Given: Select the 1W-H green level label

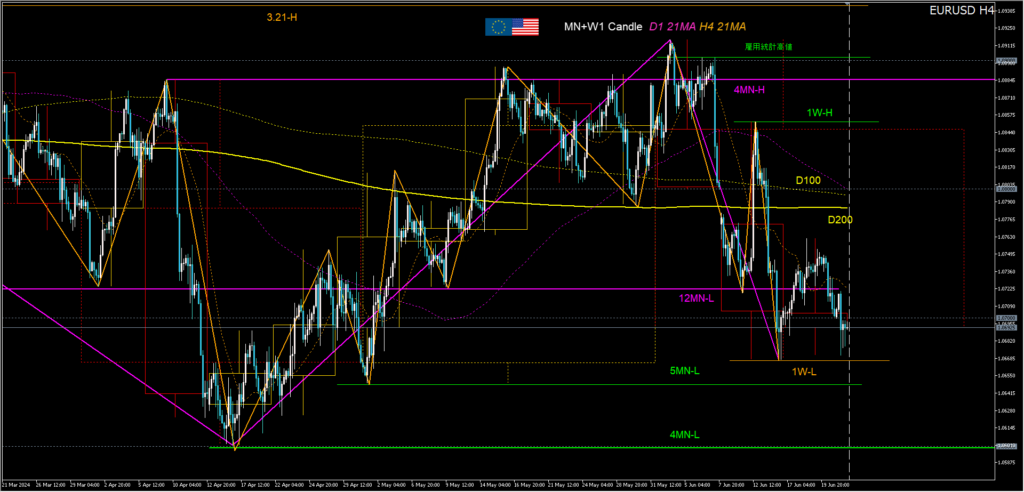Looking at the screenshot, I should pyautogui.click(x=819, y=113).
